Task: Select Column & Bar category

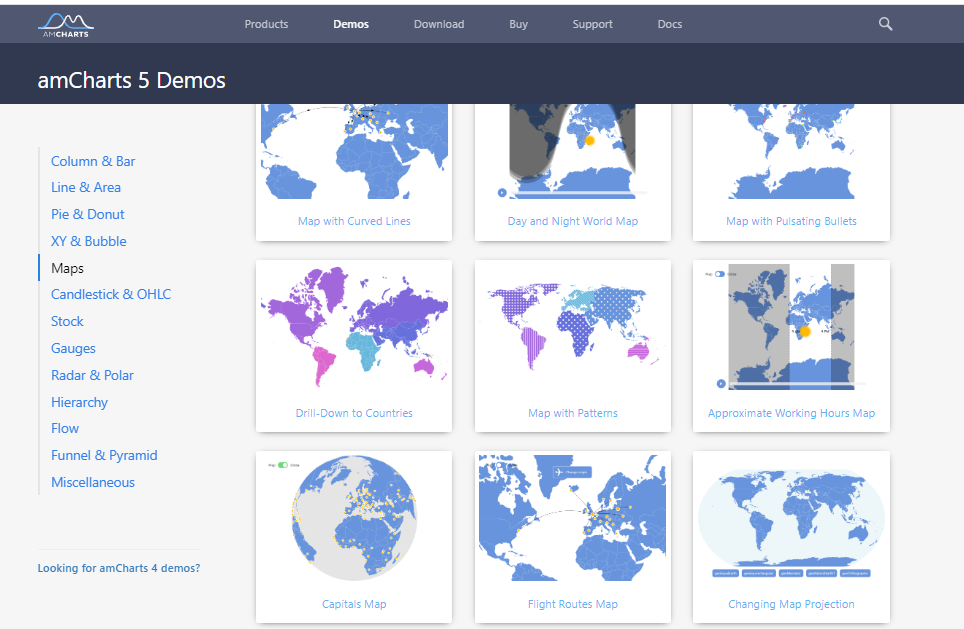Action: 93,161
